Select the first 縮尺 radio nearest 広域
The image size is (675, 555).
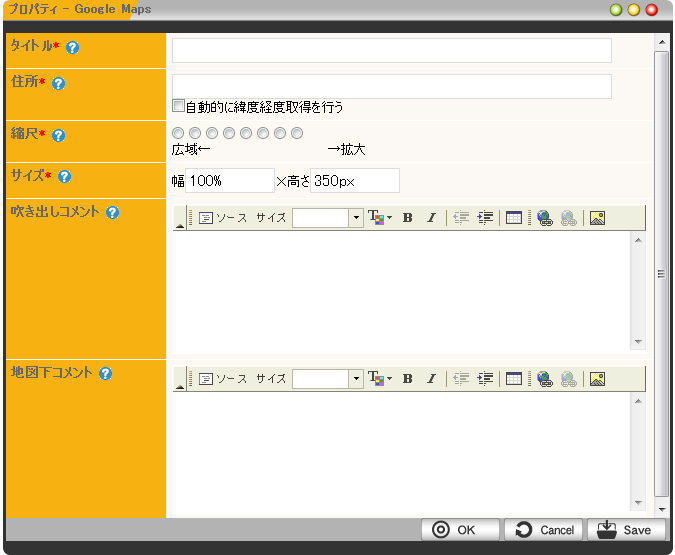tap(178, 133)
